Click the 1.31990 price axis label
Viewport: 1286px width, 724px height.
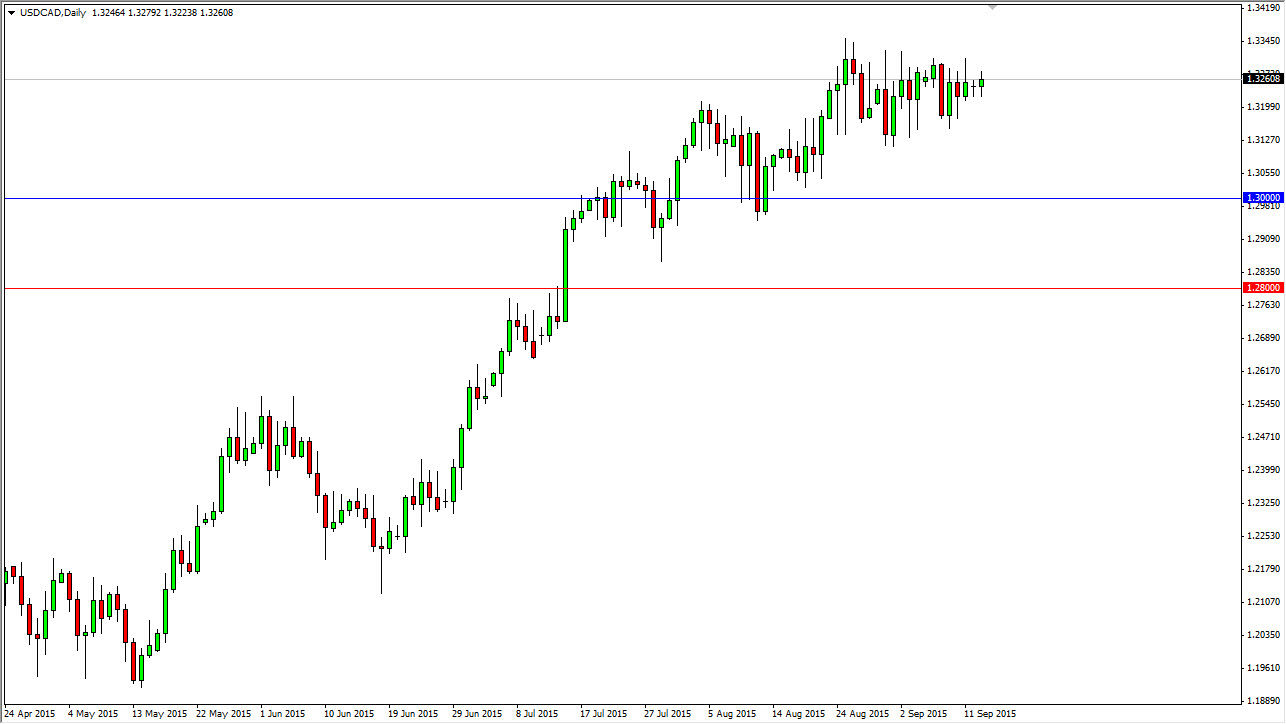[1264, 107]
